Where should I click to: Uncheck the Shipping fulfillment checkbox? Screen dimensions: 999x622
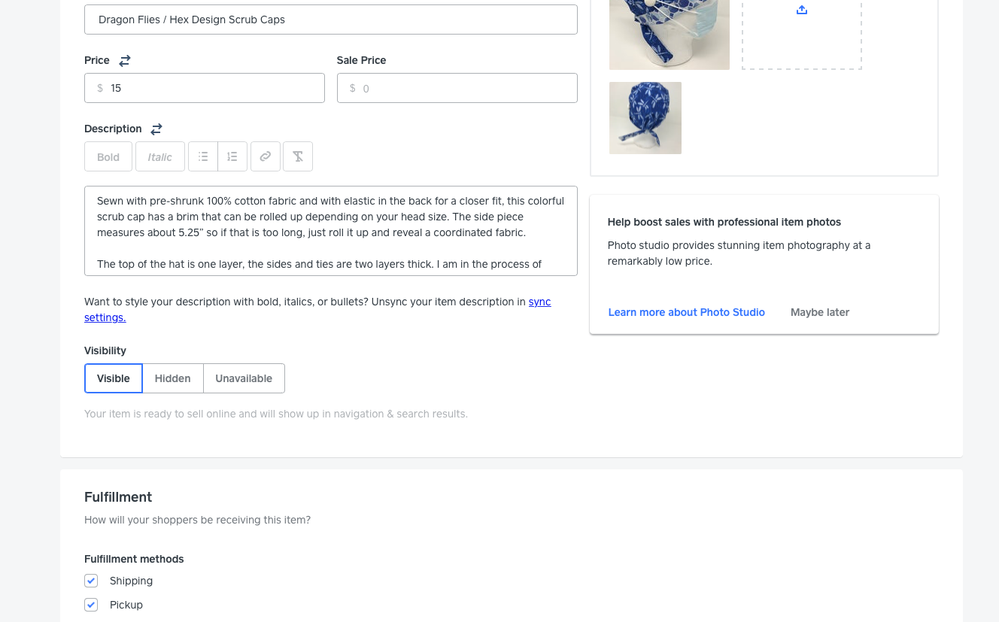[91, 581]
